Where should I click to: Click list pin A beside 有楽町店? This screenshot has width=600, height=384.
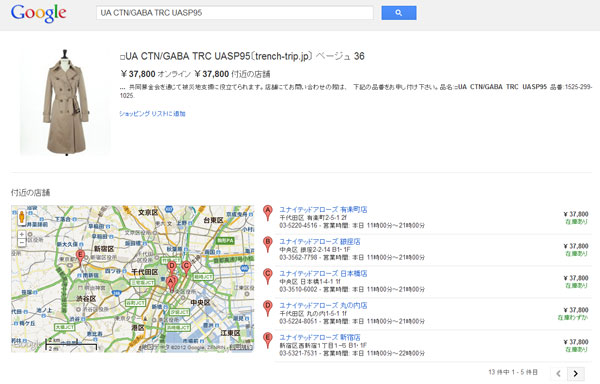coord(267,213)
